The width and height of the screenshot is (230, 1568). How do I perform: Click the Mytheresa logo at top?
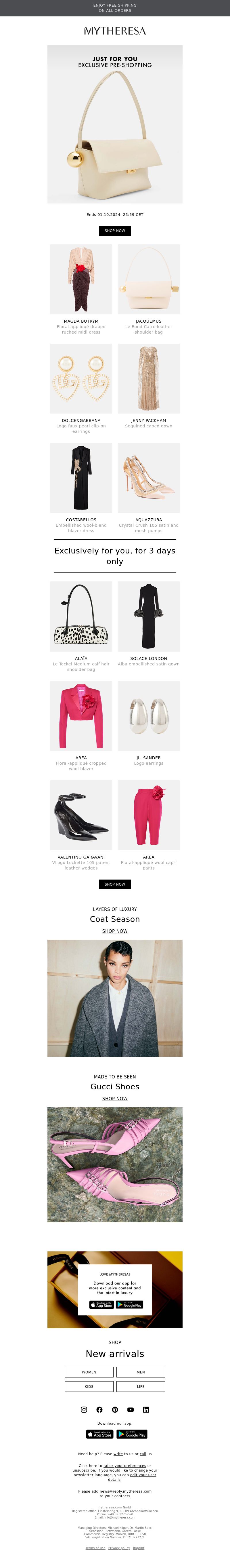115,31
